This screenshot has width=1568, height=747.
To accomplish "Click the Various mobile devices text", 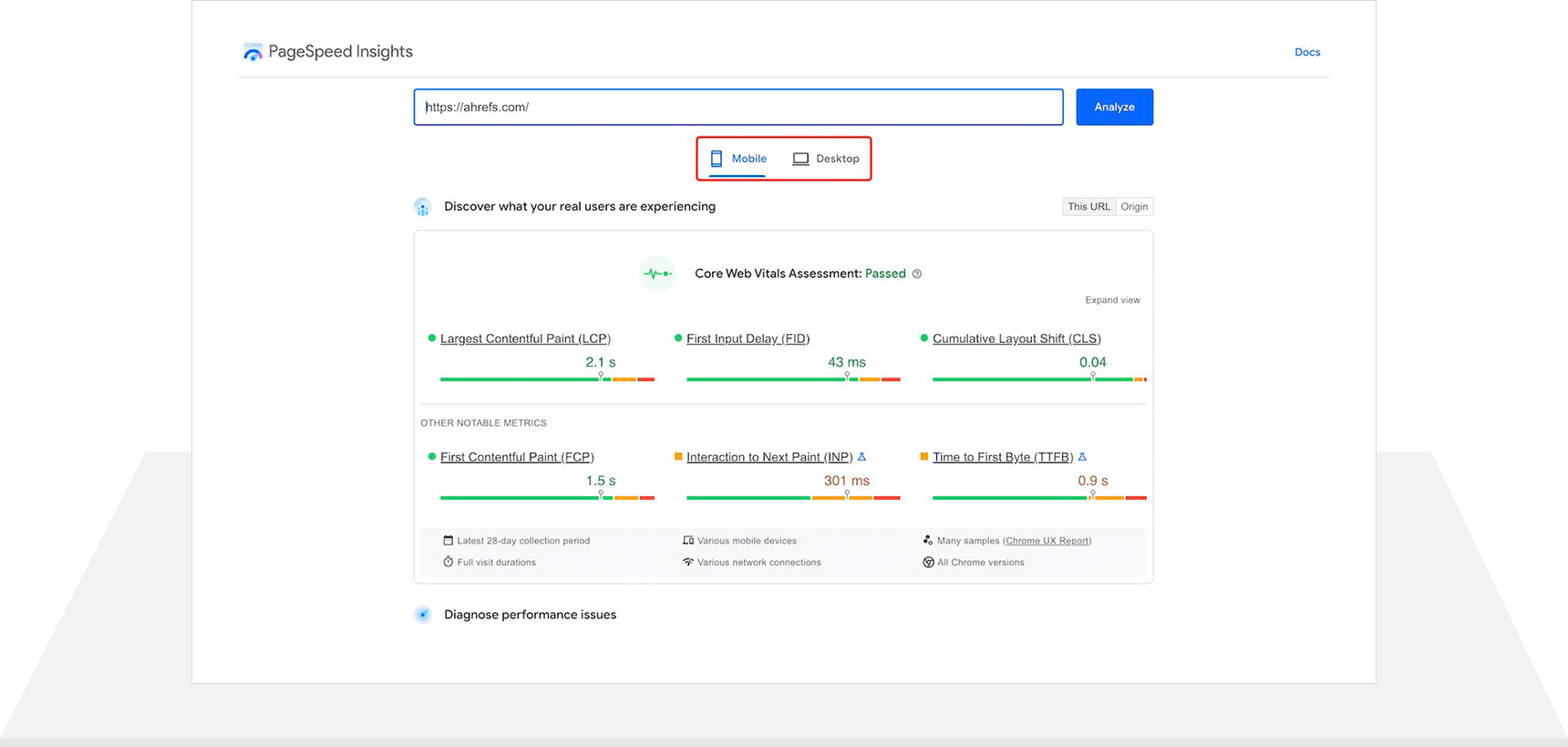I will click(x=747, y=541).
